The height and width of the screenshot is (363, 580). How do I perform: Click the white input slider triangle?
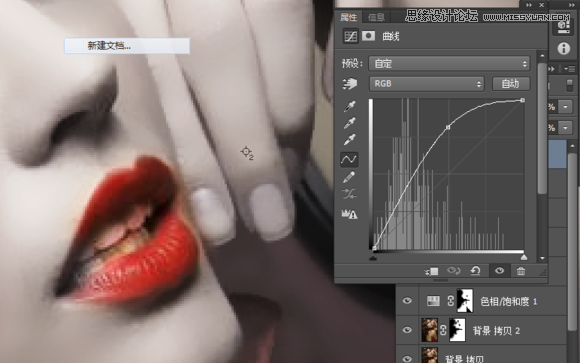point(524,257)
